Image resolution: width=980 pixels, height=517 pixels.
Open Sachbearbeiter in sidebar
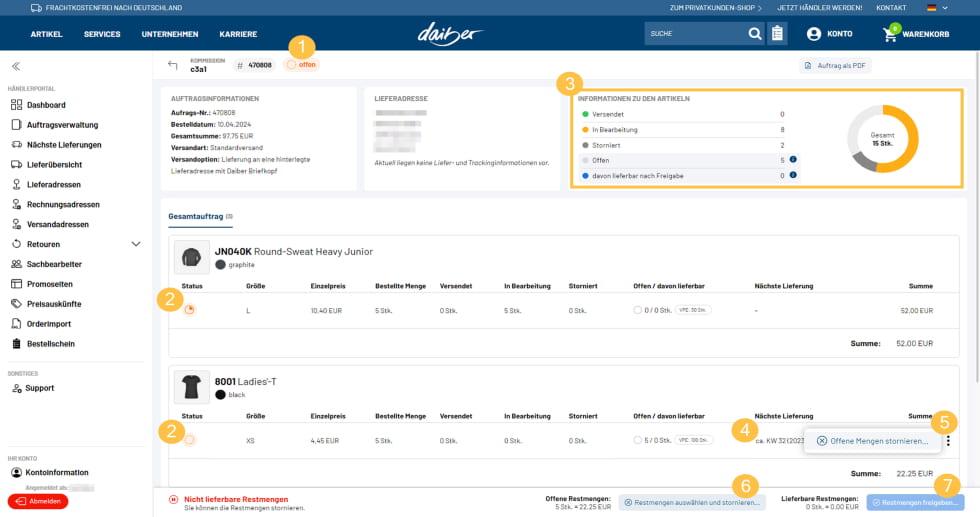click(47, 264)
